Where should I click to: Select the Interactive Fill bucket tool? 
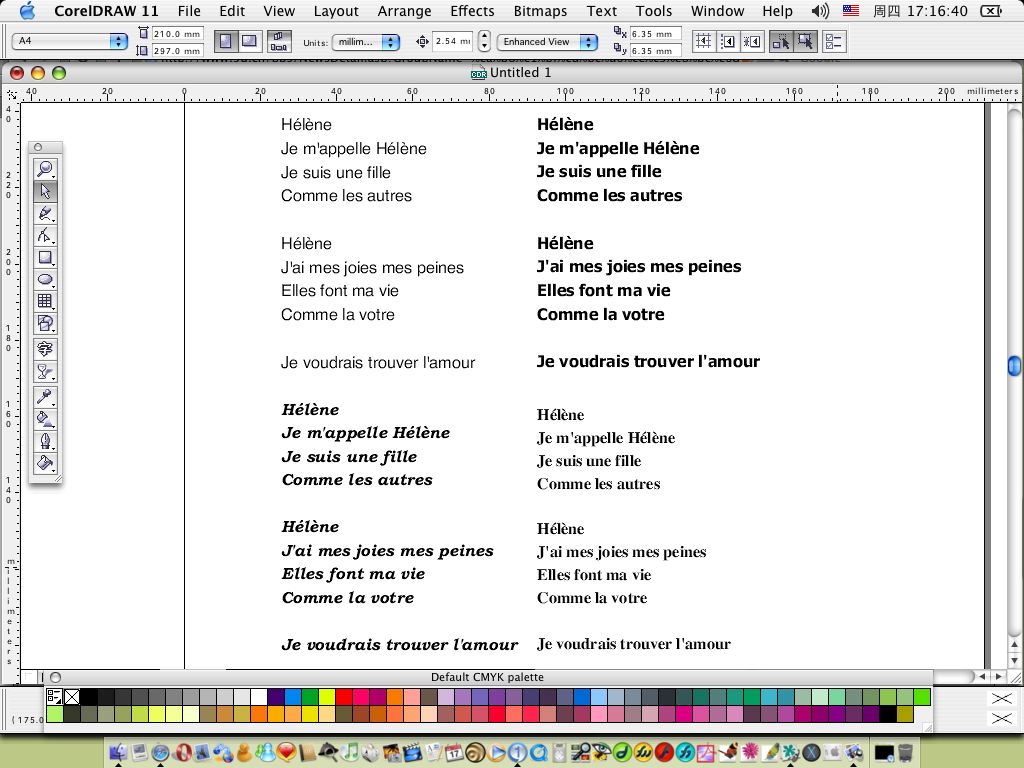(45, 419)
